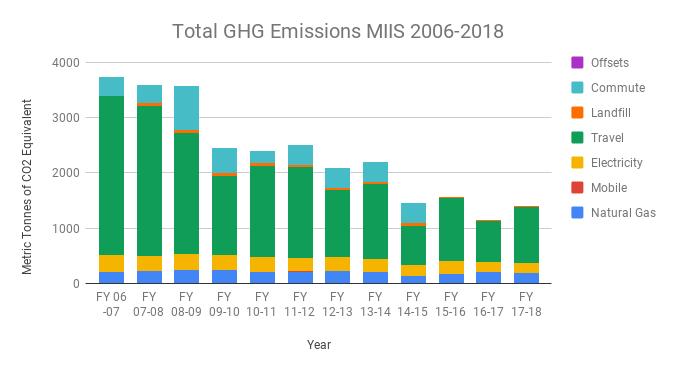The height and width of the screenshot is (371, 675).
Task: Click the 'FY 17-18' axis label
Action: coord(526,304)
